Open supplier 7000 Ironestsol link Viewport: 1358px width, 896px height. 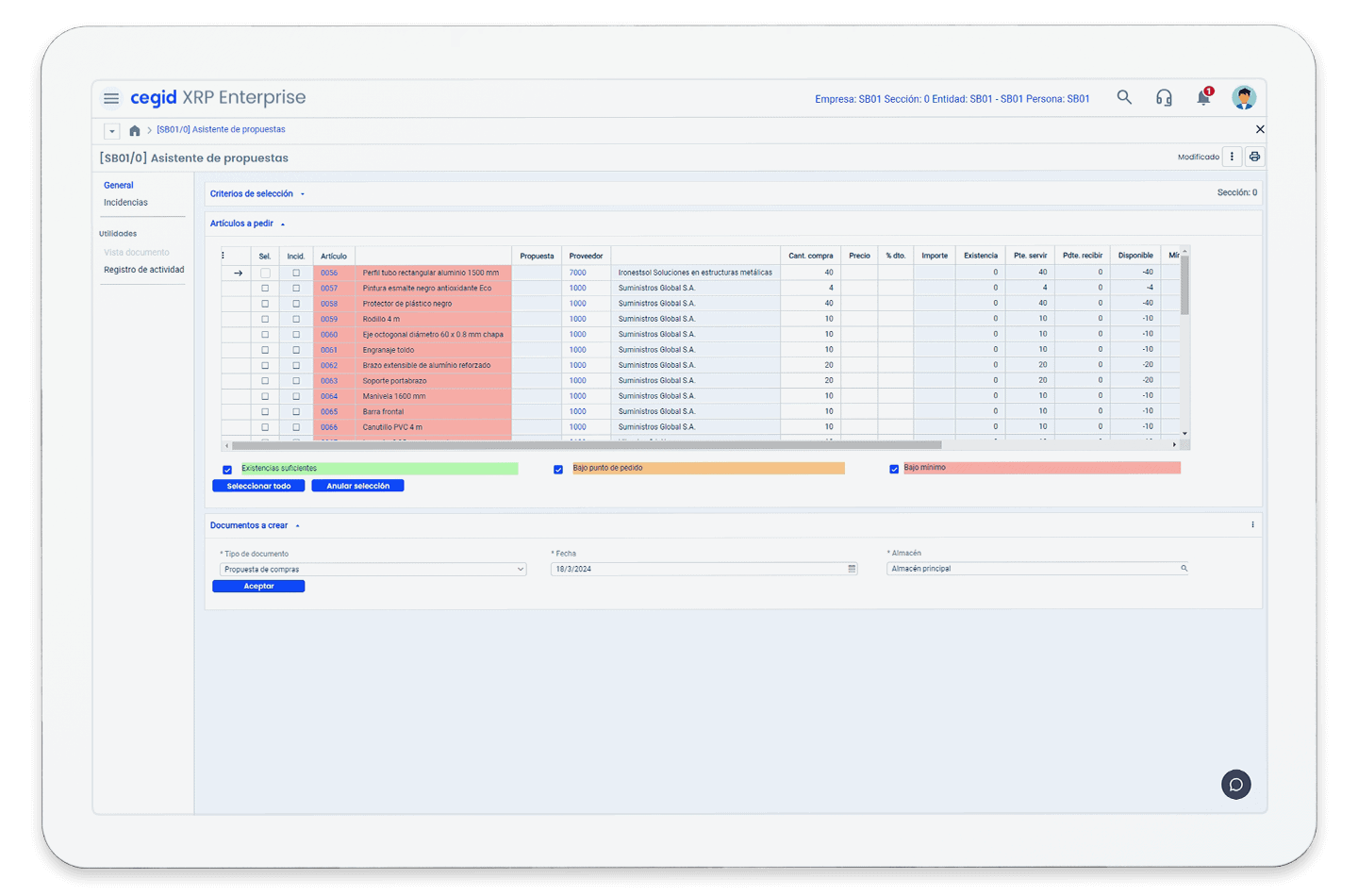[576, 272]
